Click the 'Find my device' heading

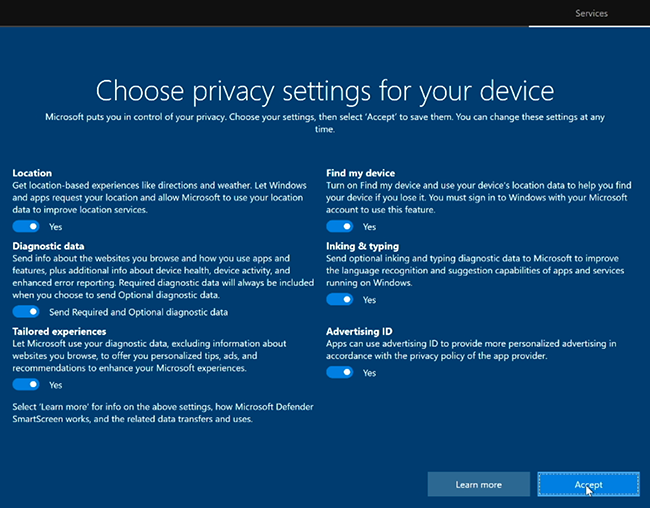click(x=360, y=173)
